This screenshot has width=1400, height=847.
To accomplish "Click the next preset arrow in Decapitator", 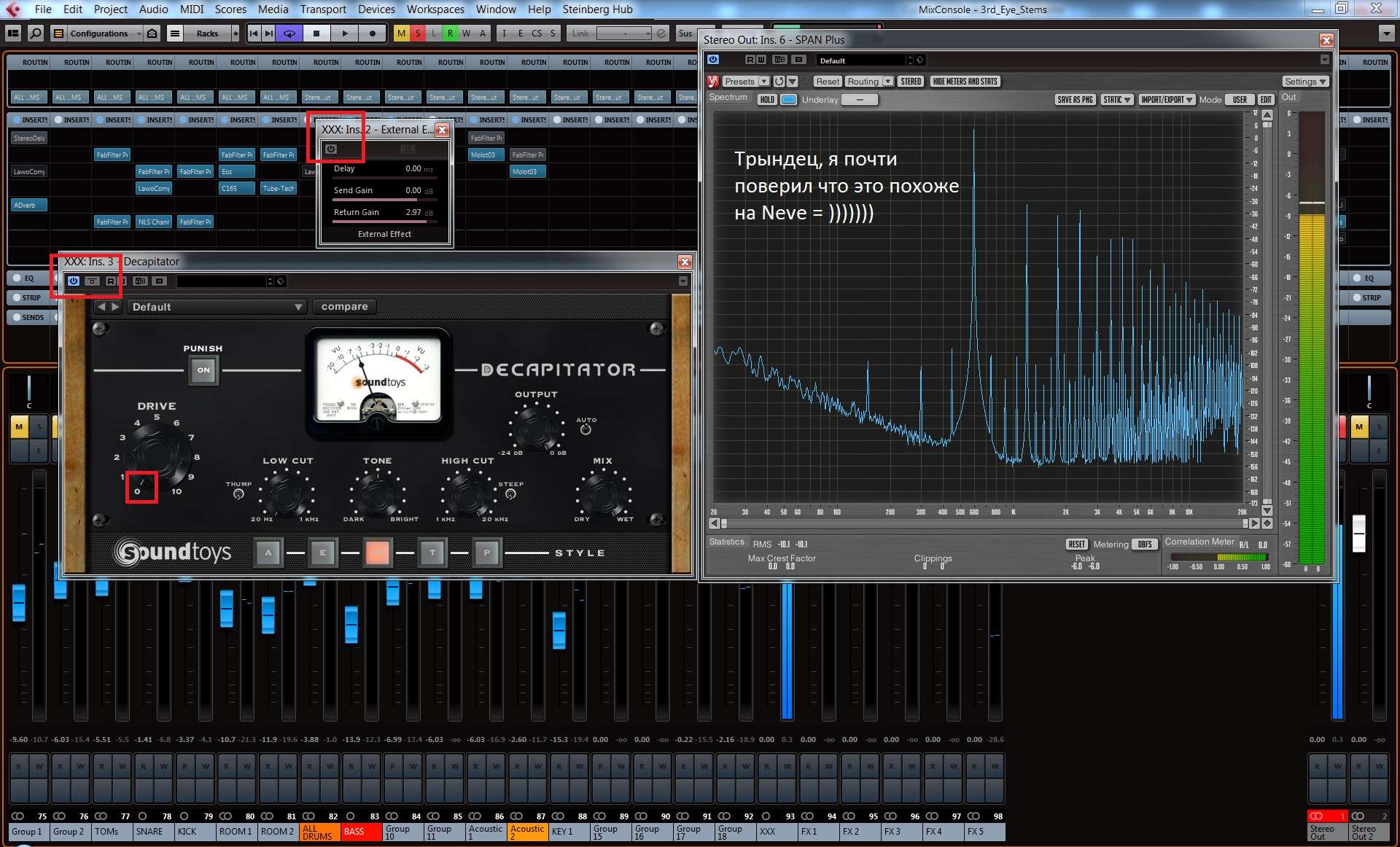I will click(114, 307).
